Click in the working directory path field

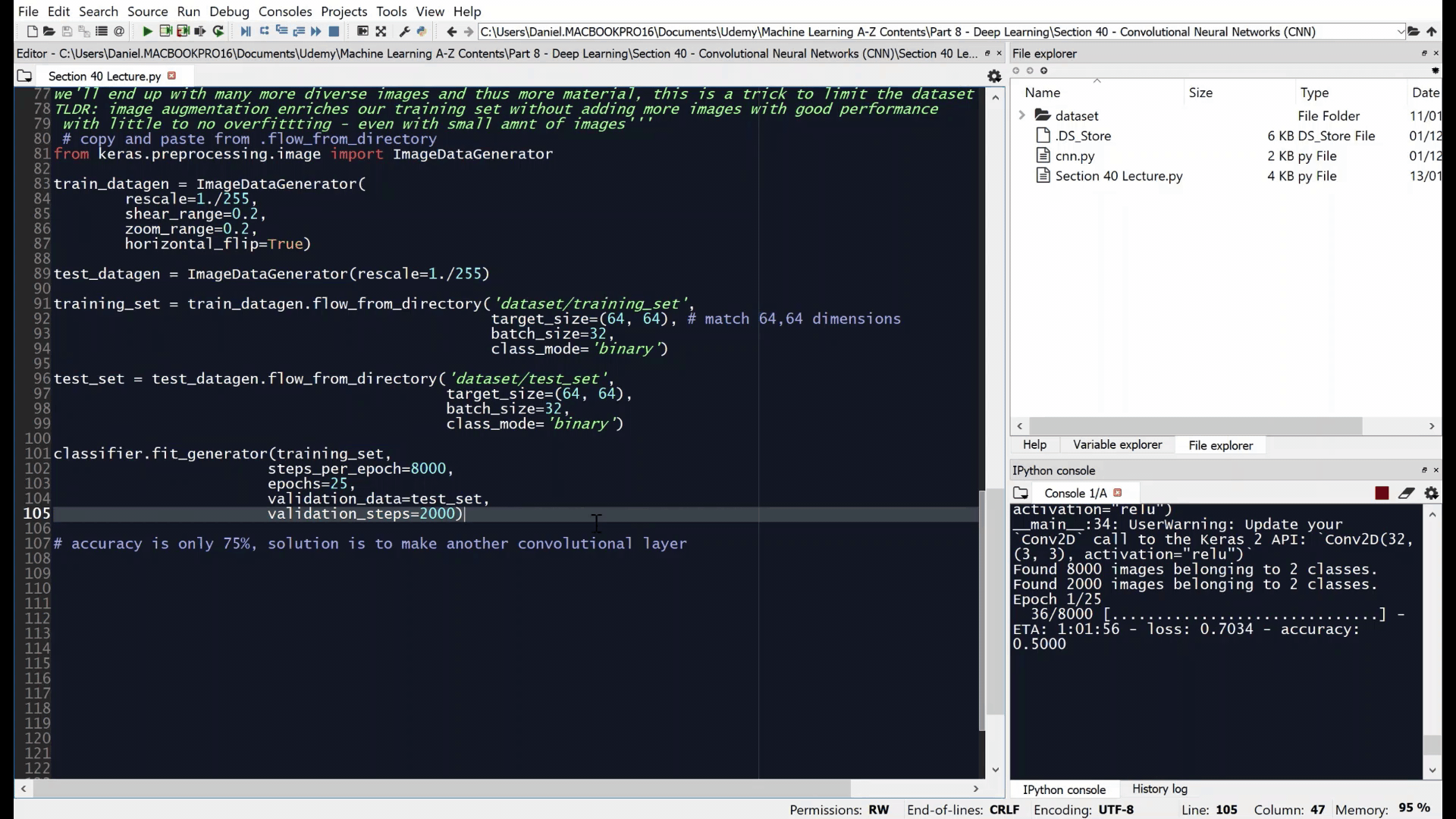[x=937, y=32]
